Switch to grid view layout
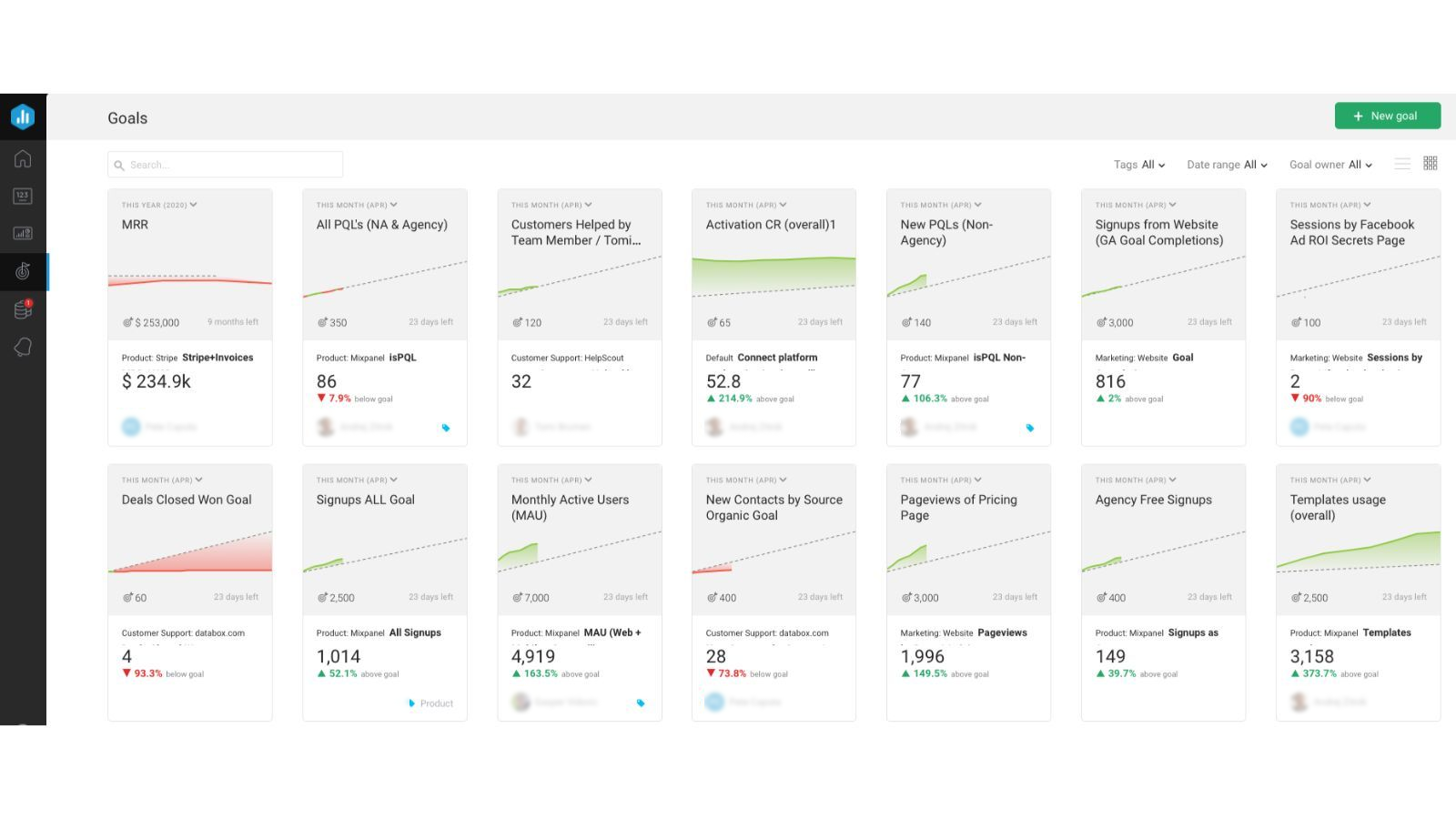Image resolution: width=1456 pixels, height=819 pixels. pos(1431,163)
